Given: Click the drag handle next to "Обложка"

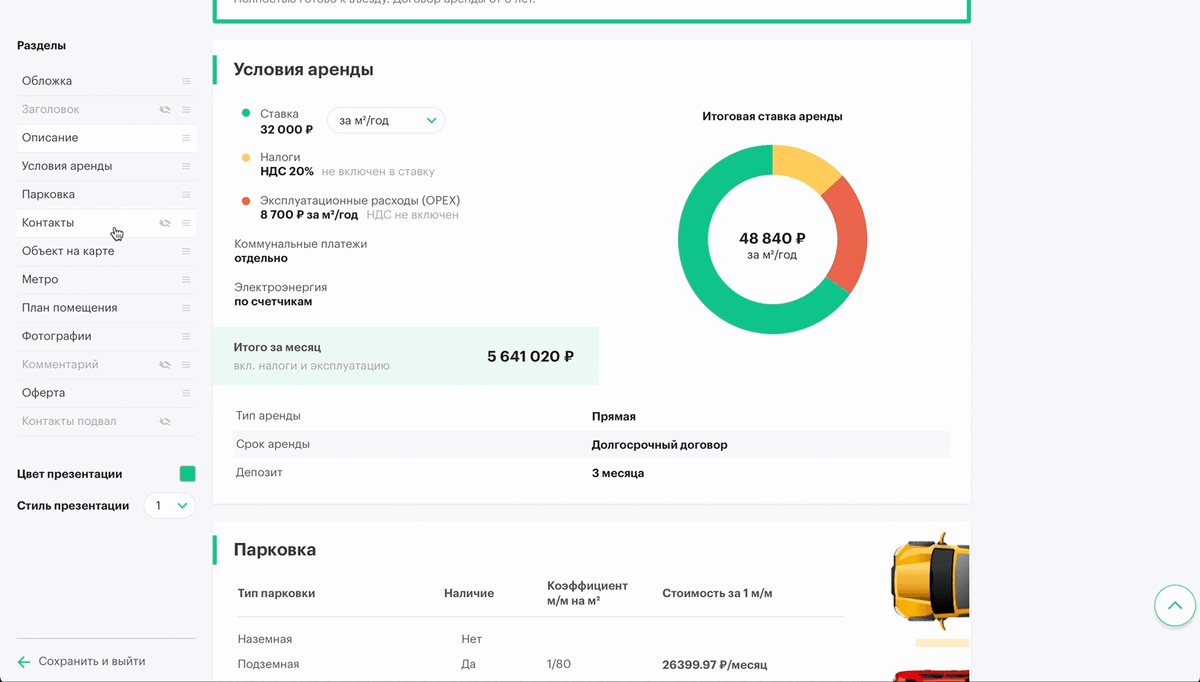Looking at the screenshot, I should [x=186, y=80].
